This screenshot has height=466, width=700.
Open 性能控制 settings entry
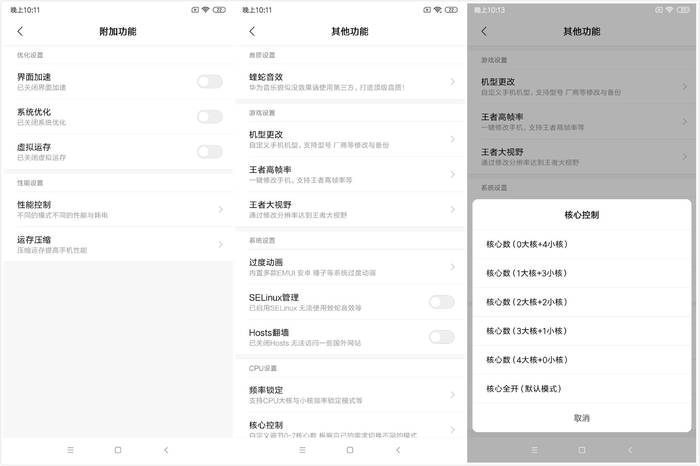click(118, 209)
